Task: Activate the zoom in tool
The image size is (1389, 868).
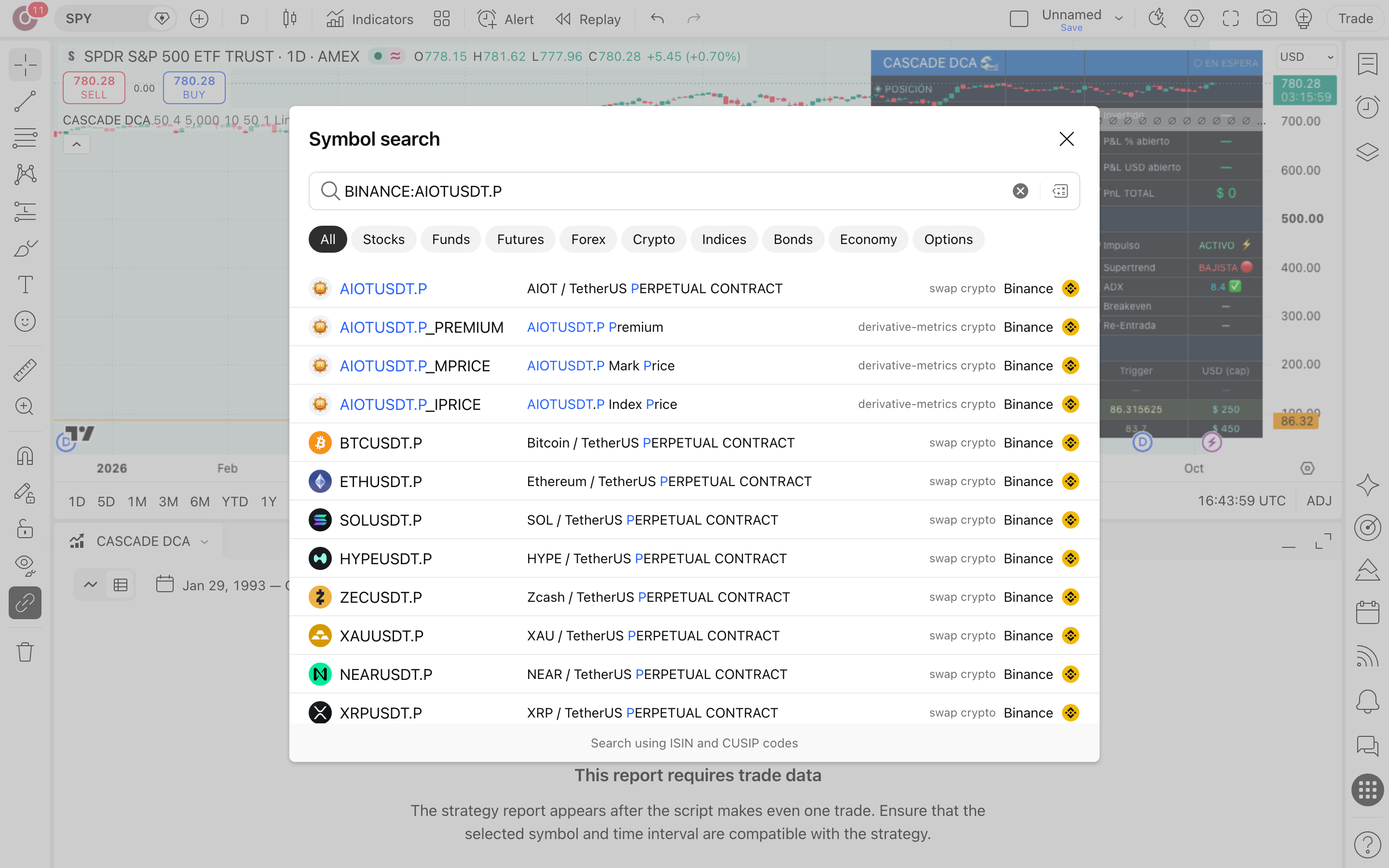Action: pos(25,407)
